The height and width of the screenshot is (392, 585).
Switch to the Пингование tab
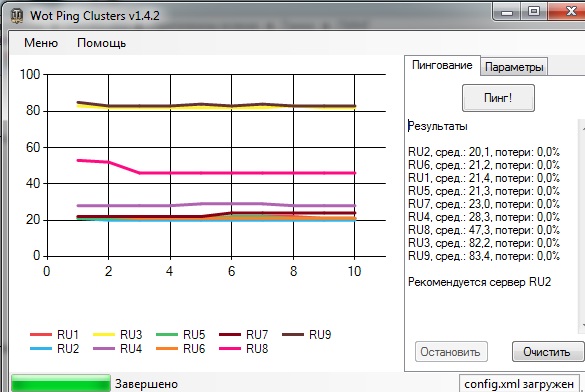pyautogui.click(x=442, y=66)
